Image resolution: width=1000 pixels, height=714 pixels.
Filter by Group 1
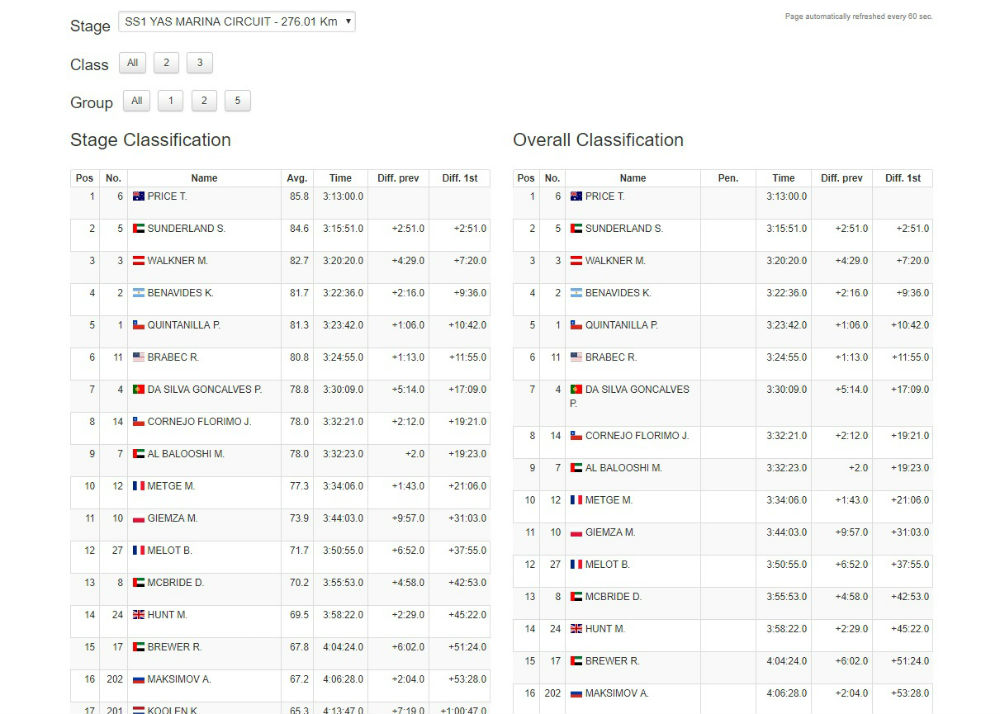pos(171,101)
